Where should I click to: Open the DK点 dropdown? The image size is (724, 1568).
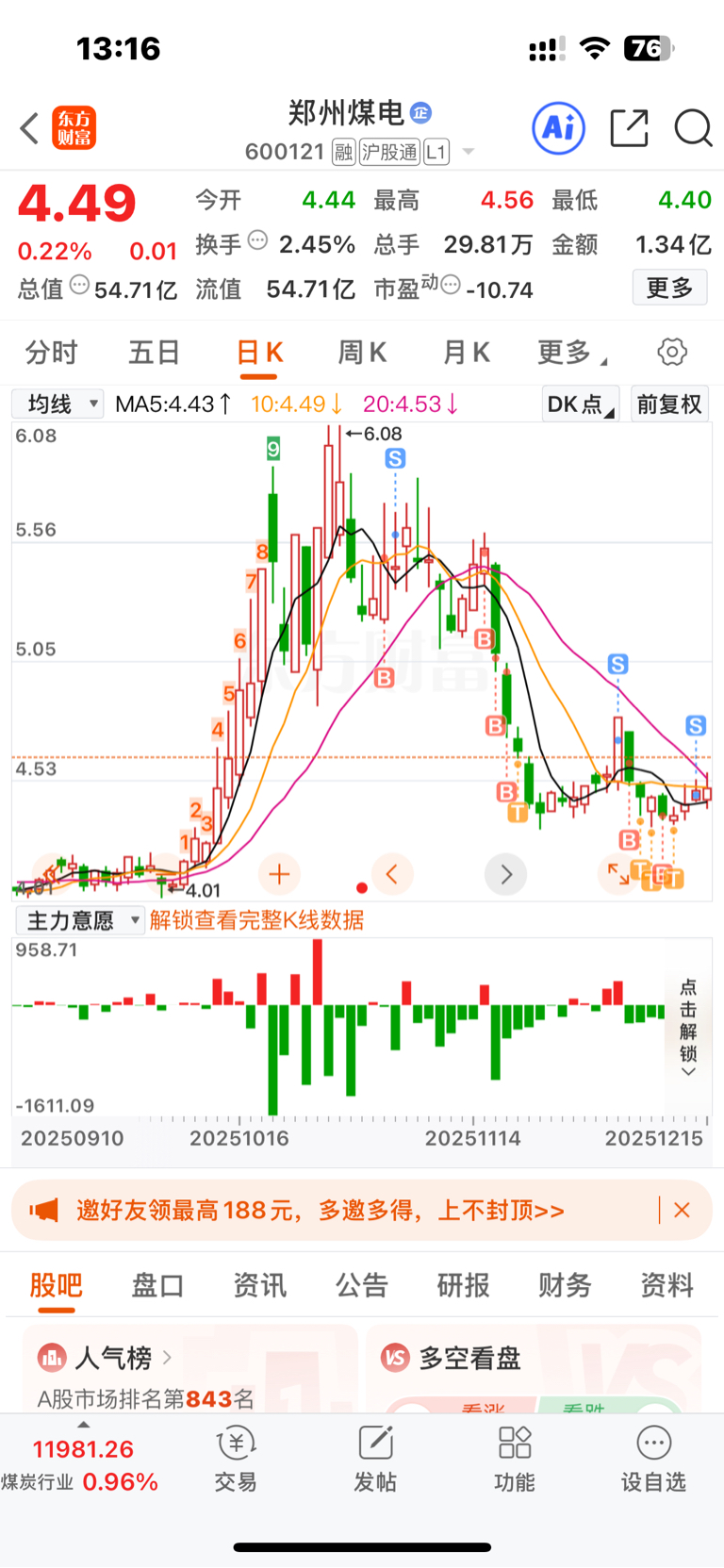click(x=581, y=404)
